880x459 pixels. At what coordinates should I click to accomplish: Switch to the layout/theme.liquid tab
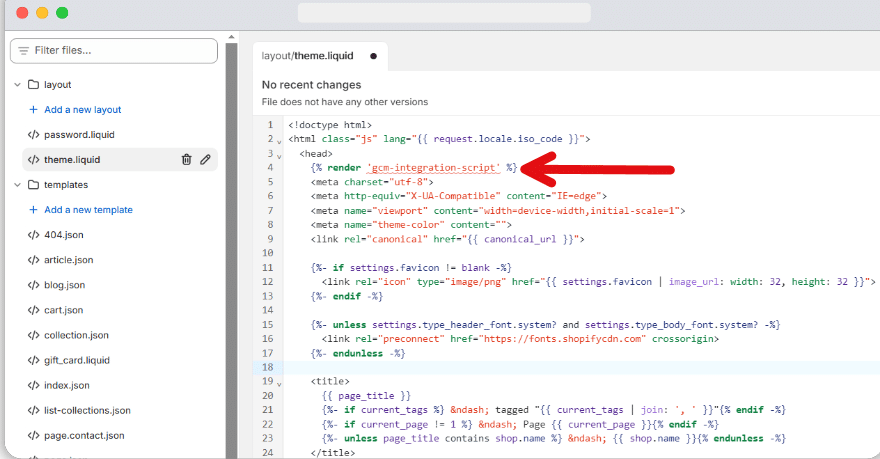click(319, 56)
